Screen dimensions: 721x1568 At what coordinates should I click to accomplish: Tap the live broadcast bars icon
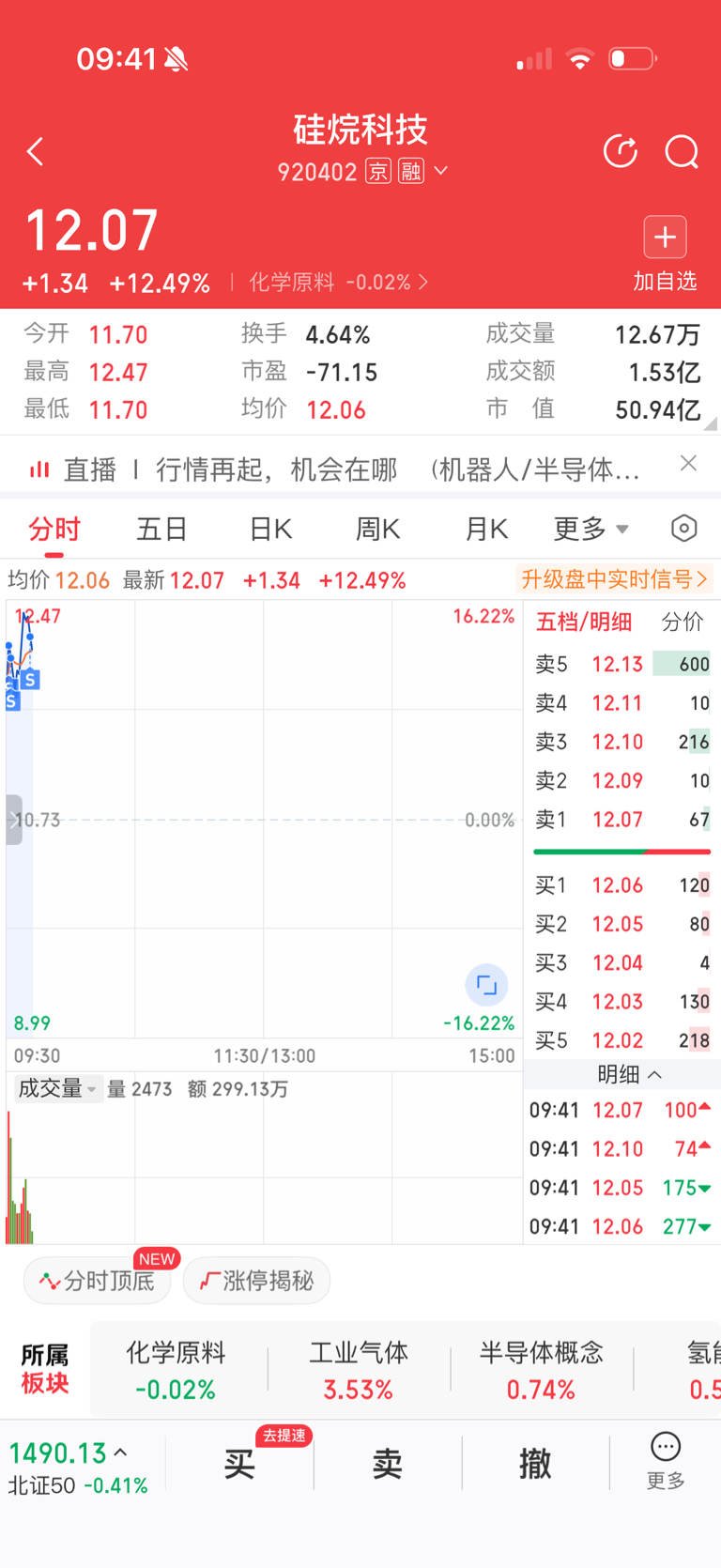coord(39,469)
